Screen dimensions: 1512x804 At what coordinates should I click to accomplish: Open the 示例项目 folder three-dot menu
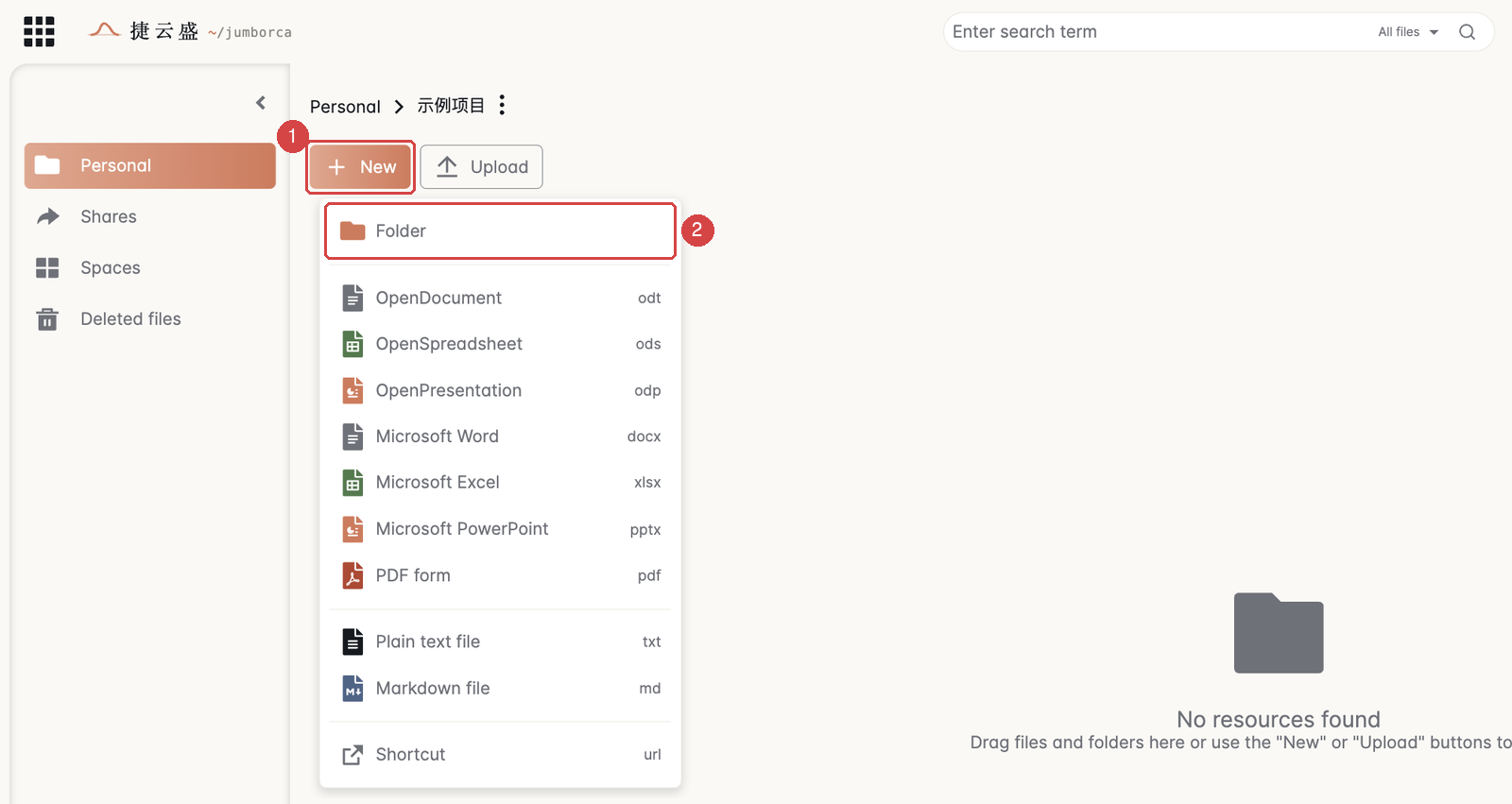[x=502, y=105]
